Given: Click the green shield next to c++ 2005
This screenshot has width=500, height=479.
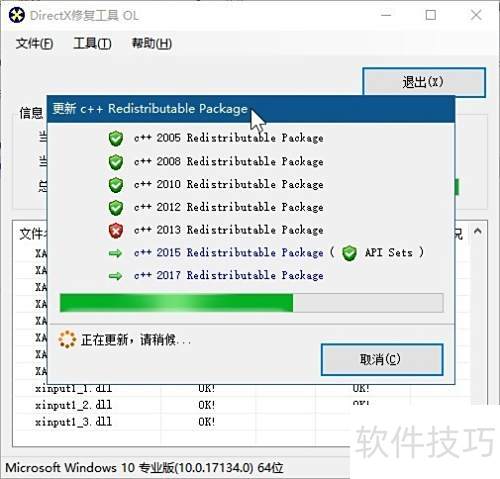Looking at the screenshot, I should [116, 138].
